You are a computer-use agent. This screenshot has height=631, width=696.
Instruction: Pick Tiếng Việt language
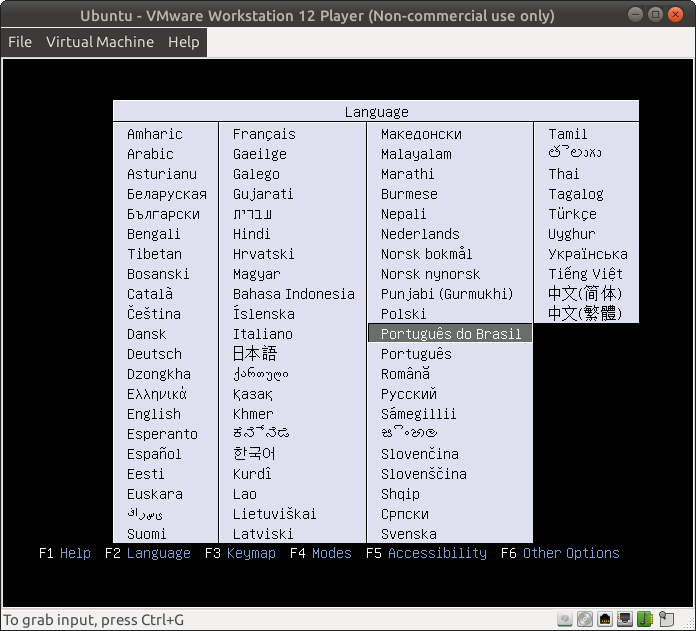585,274
